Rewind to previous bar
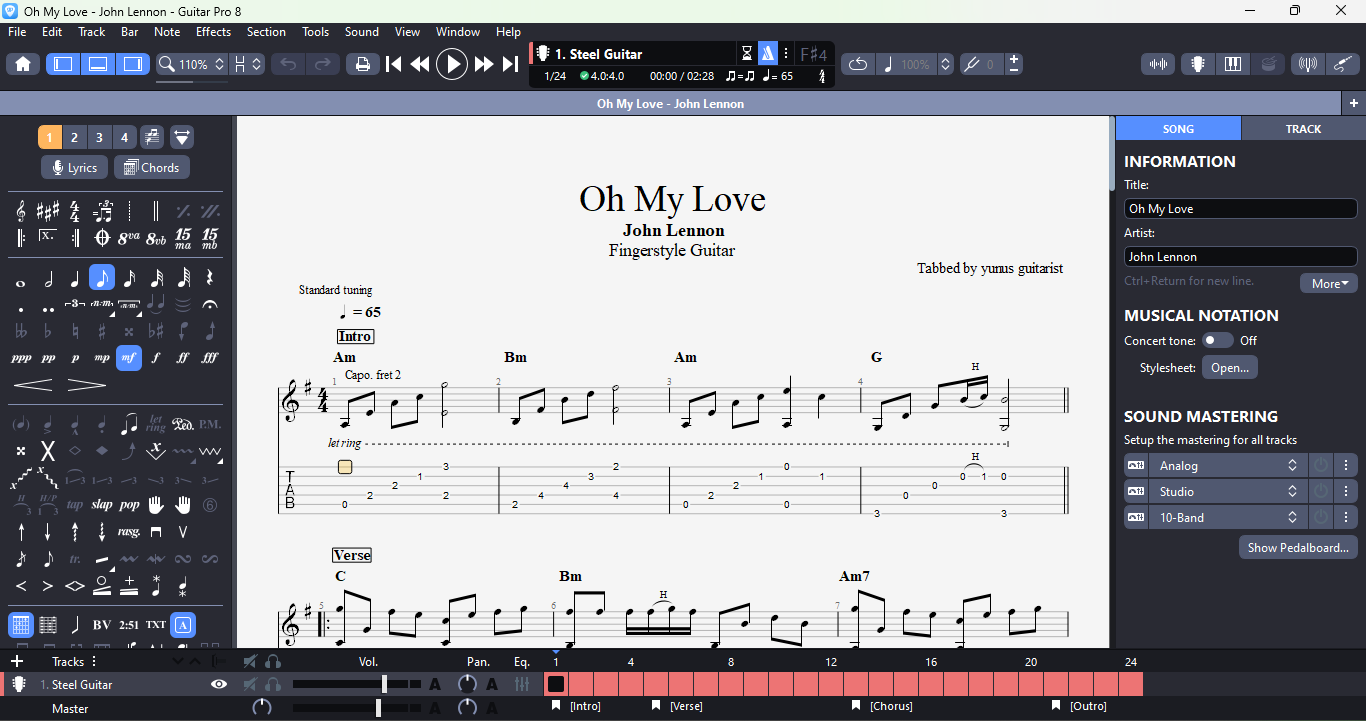The width and height of the screenshot is (1366, 721). pyautogui.click(x=420, y=64)
